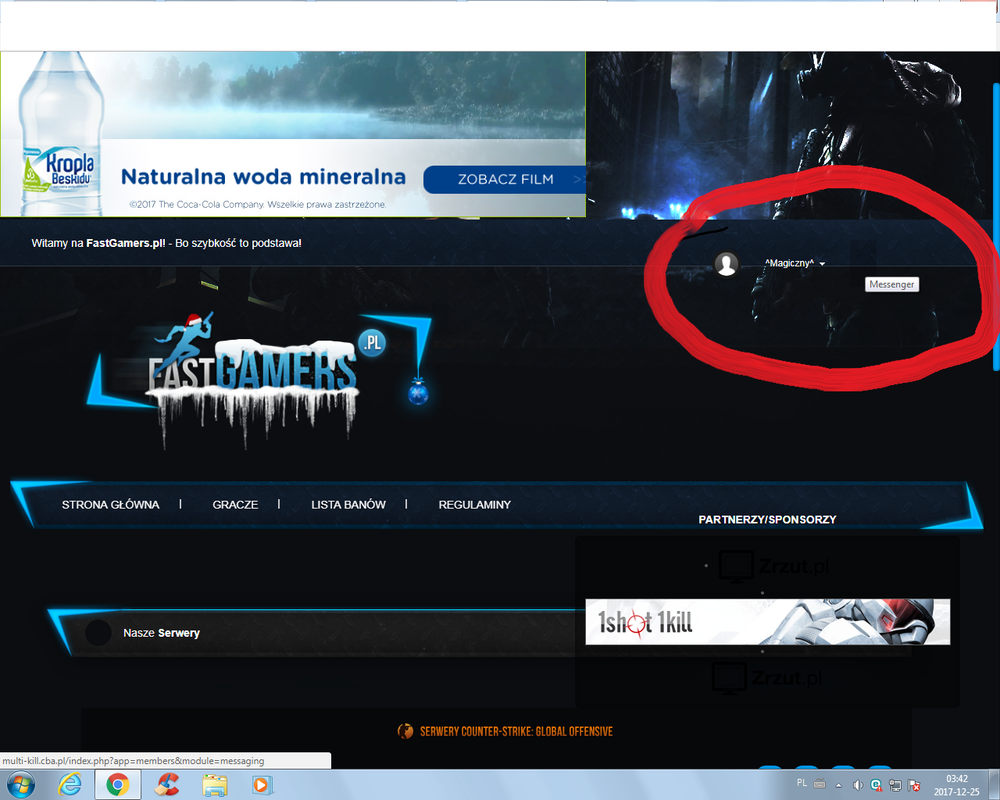Select Regulaminy in the nav bar
Viewport: 1000px width, 800px height.
click(474, 505)
